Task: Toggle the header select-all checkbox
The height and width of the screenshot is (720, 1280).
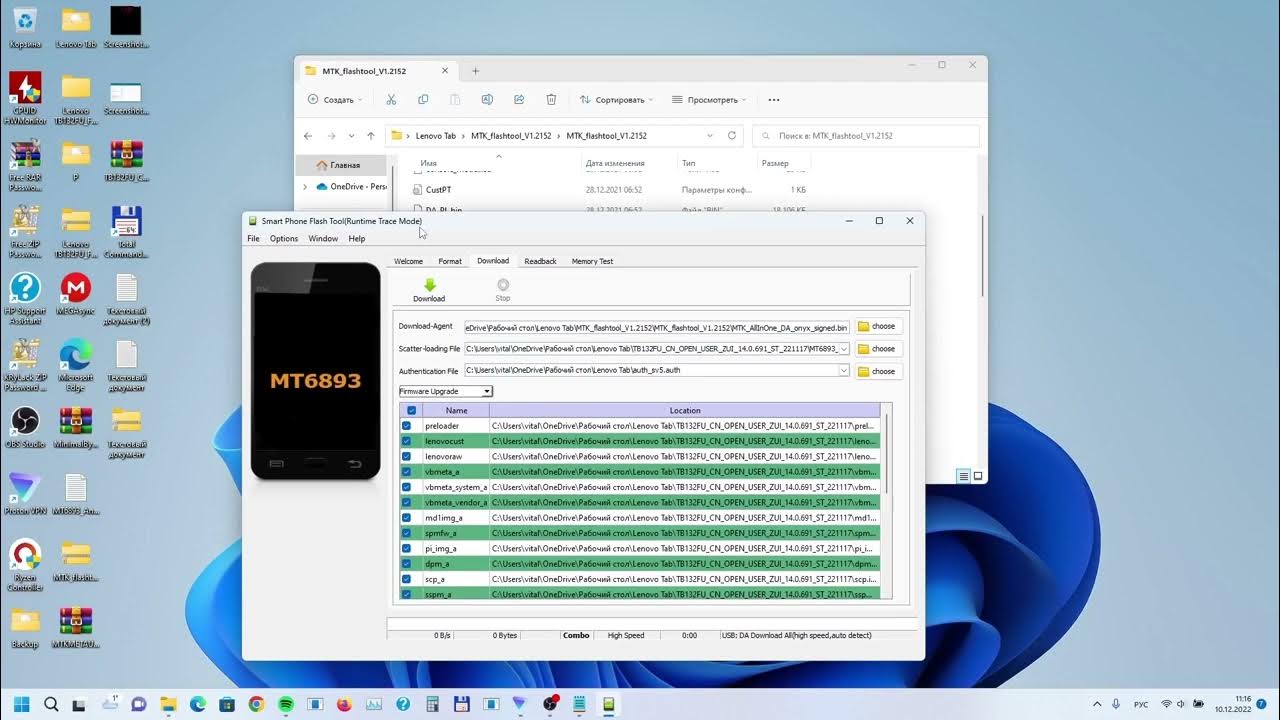Action: 411,410
